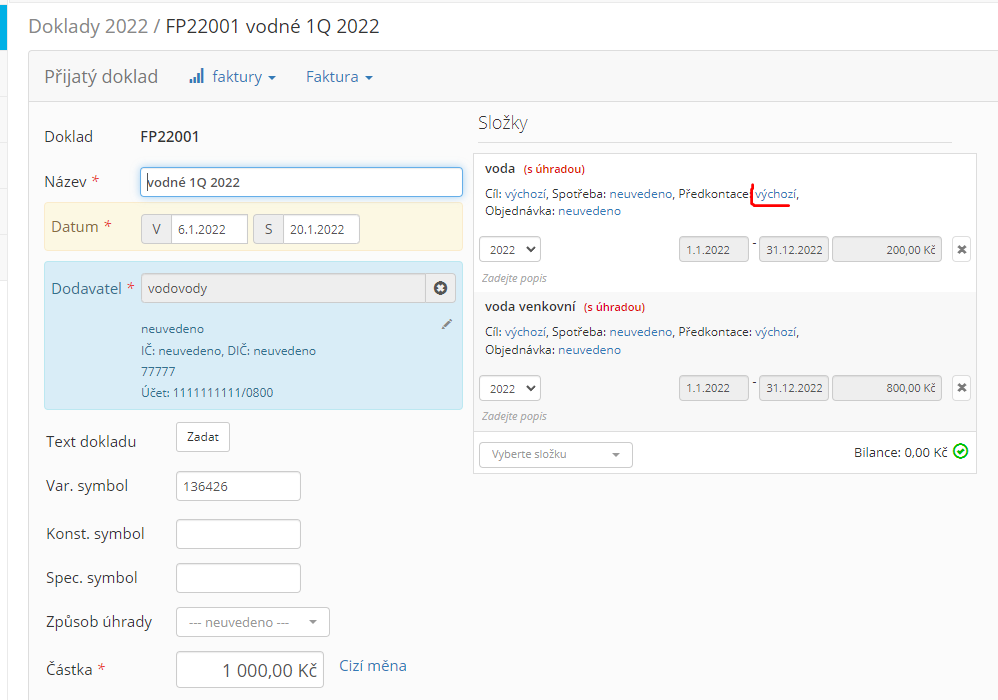Click Předkontace výchozí link in voda item
Screen dimensions: 998x700
point(775,194)
